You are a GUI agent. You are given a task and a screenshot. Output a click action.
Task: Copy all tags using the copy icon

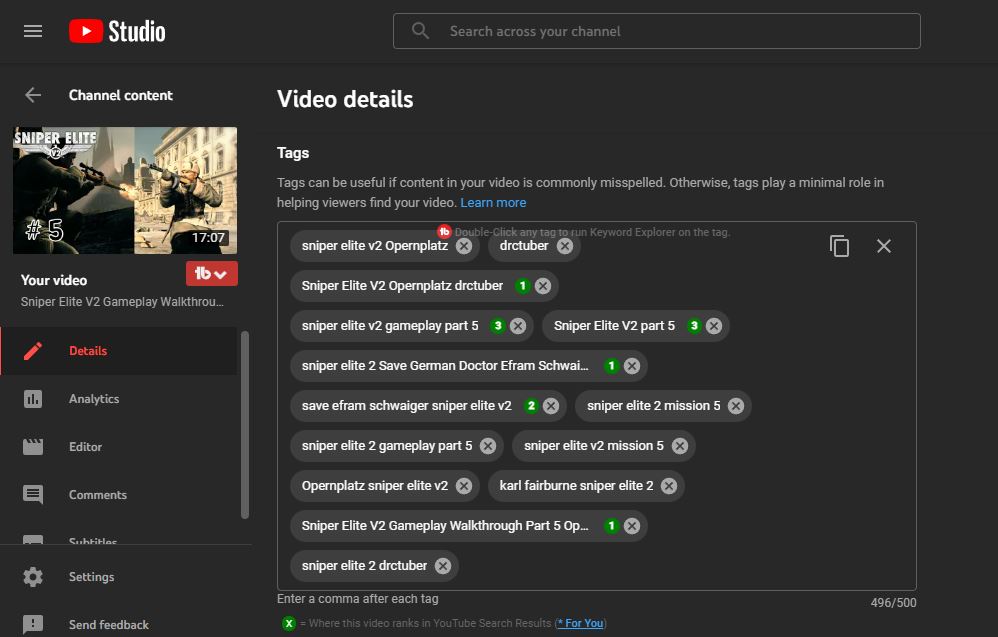pyautogui.click(x=839, y=245)
